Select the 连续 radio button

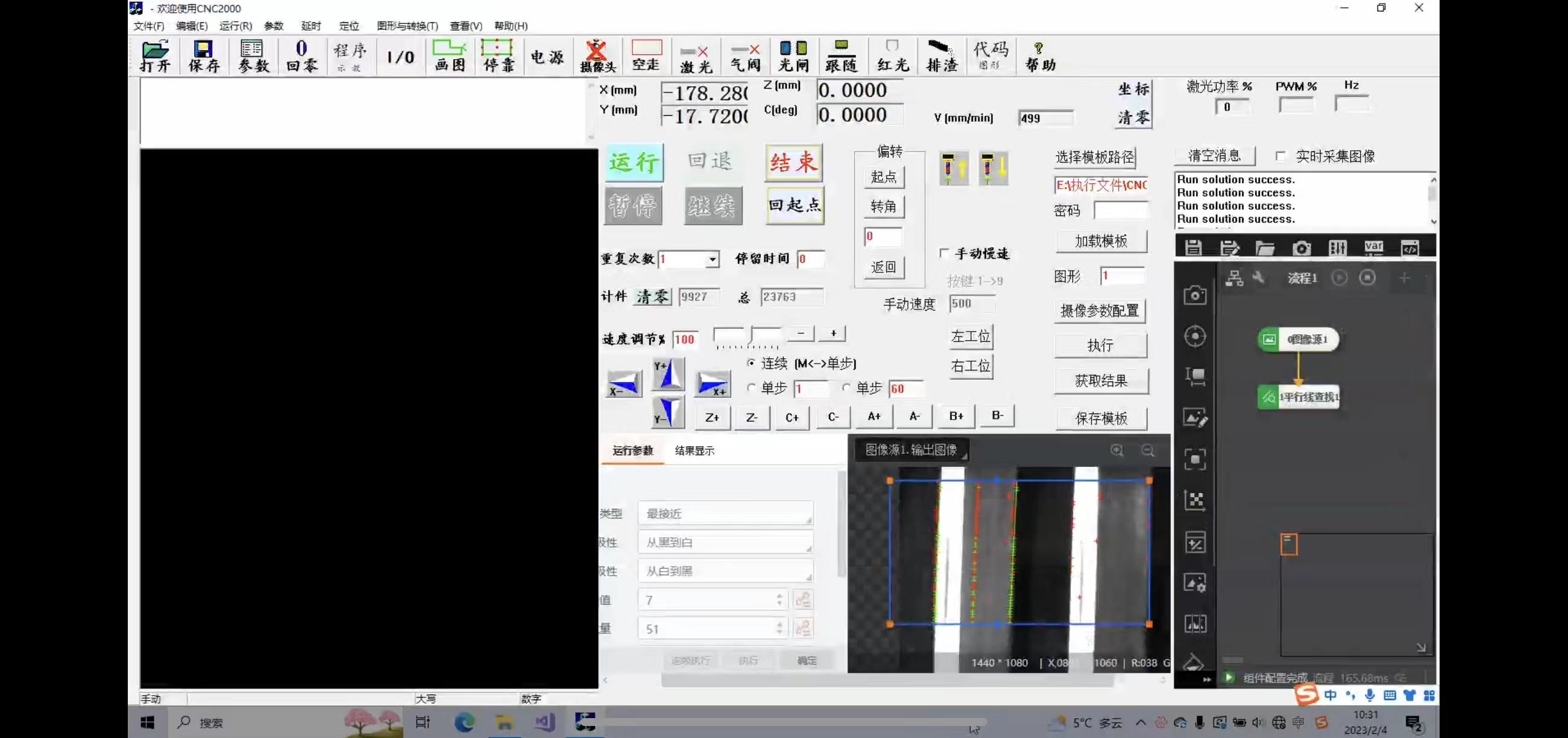point(751,363)
